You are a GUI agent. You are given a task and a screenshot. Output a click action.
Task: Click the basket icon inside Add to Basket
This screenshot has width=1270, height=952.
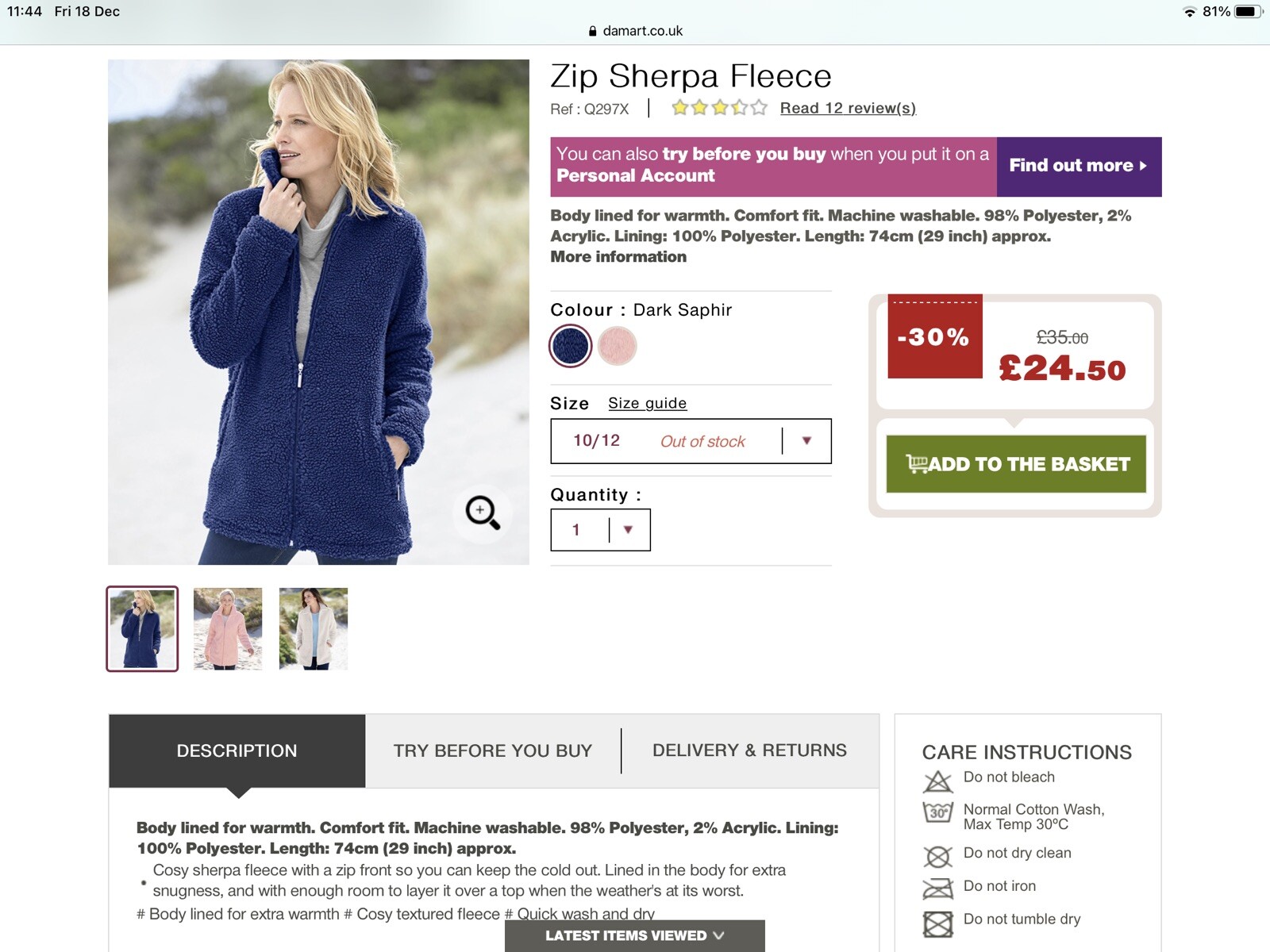point(918,464)
